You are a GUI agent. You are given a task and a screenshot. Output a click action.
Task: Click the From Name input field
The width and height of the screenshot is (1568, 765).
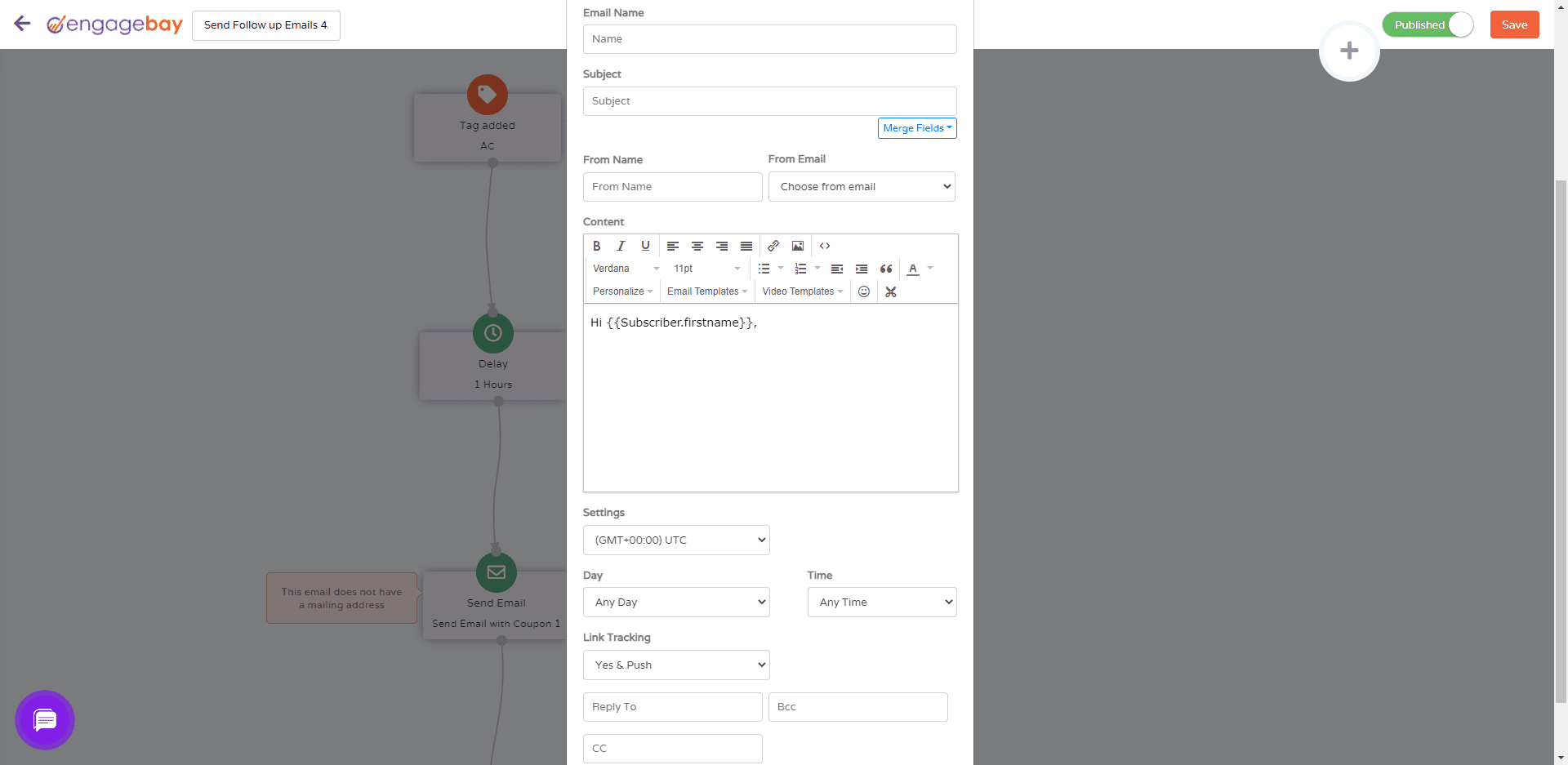673,187
